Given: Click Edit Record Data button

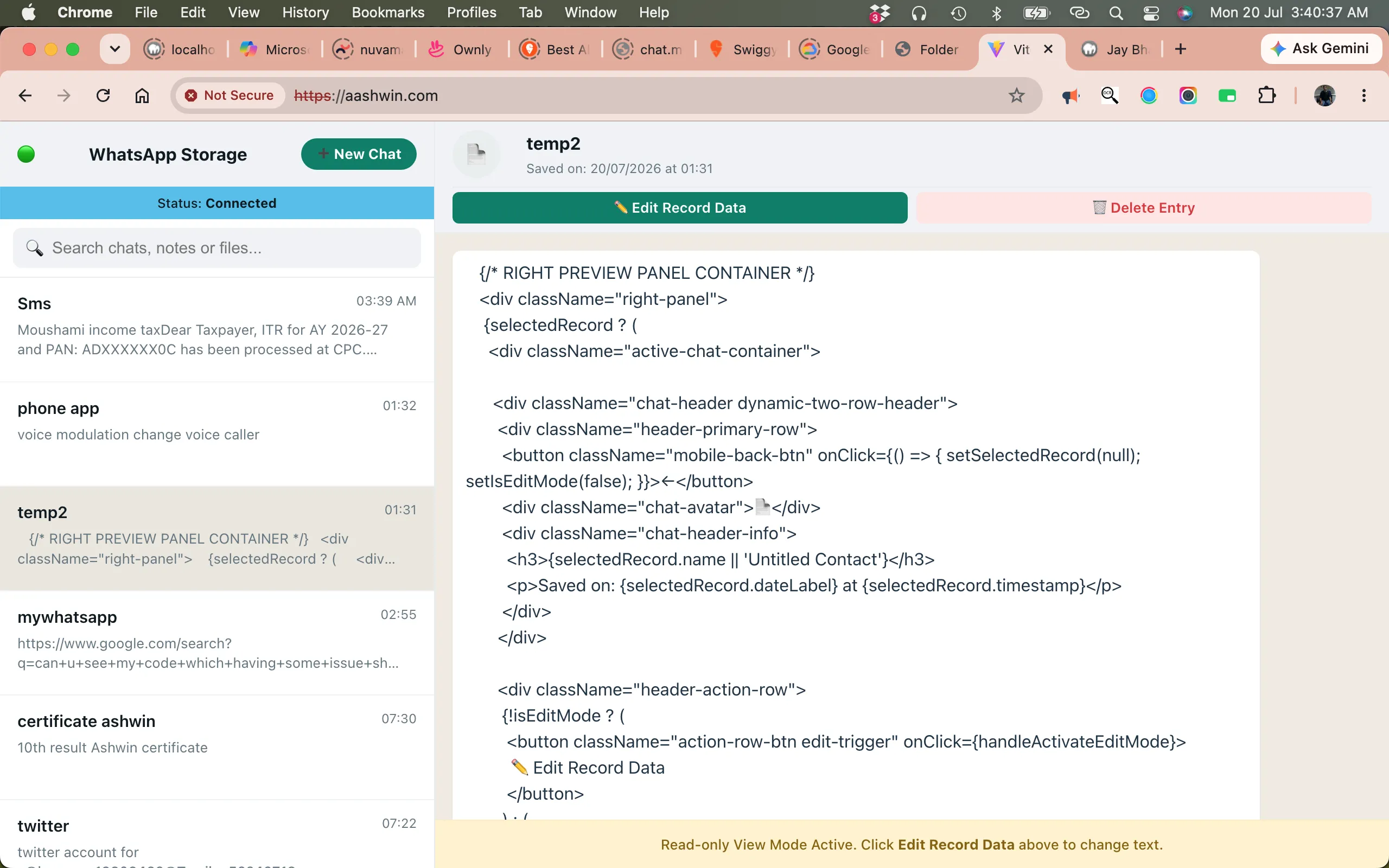Looking at the screenshot, I should coord(679,208).
